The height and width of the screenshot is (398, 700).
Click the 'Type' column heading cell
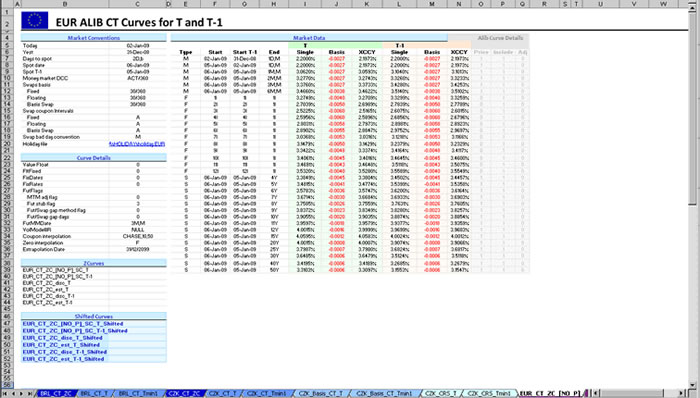coord(186,52)
